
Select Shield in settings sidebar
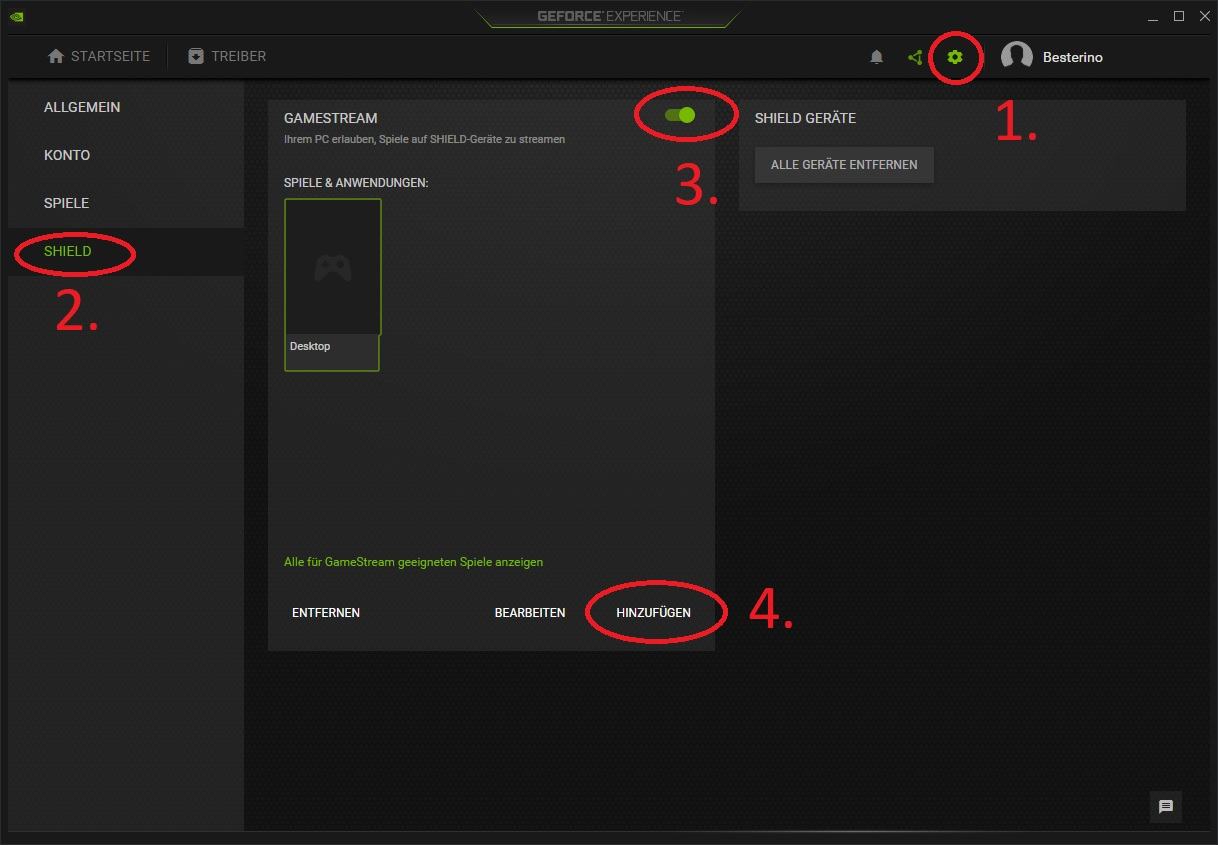click(126, 251)
